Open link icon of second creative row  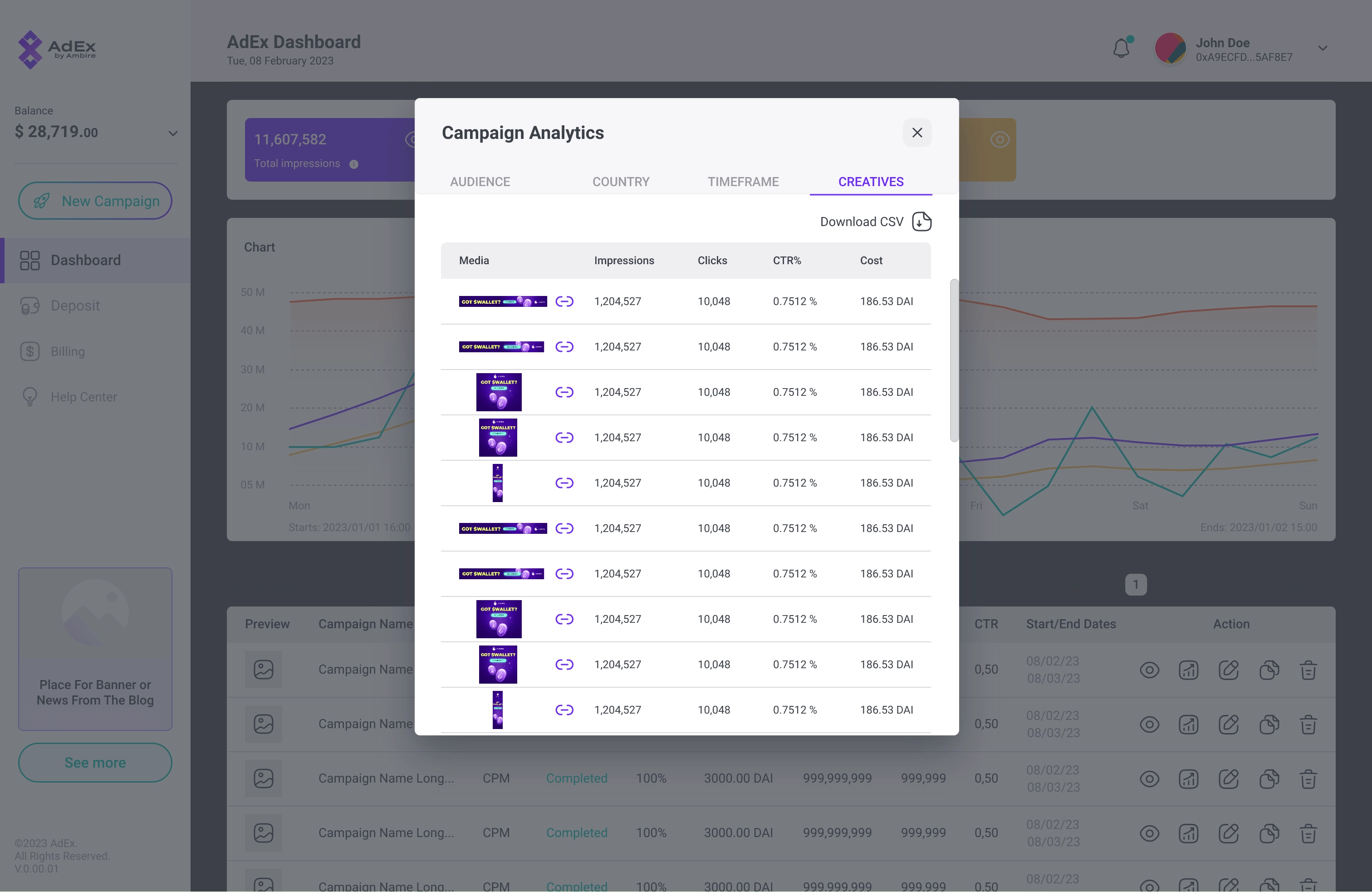564,346
